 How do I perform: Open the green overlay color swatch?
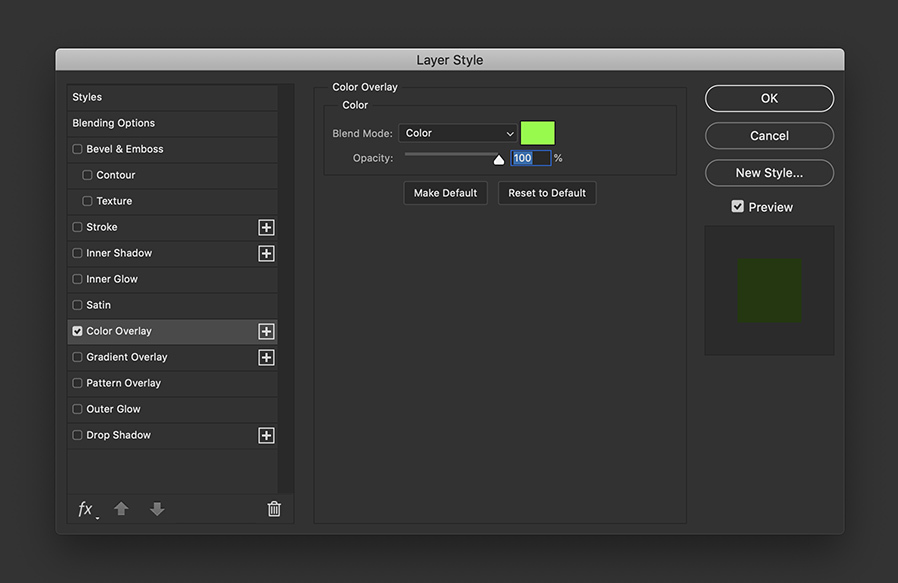click(537, 133)
